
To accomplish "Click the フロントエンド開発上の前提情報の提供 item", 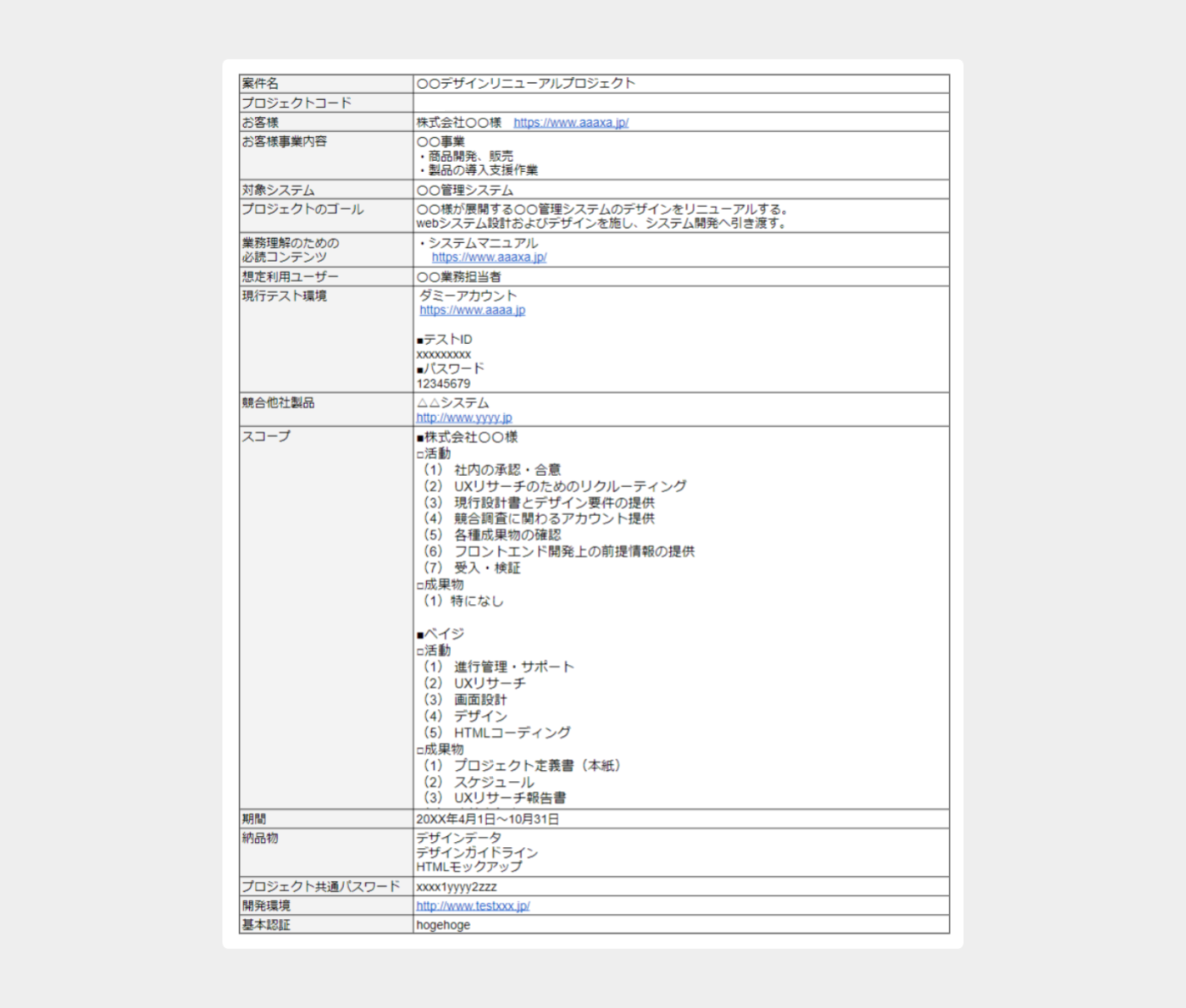I will [574, 551].
